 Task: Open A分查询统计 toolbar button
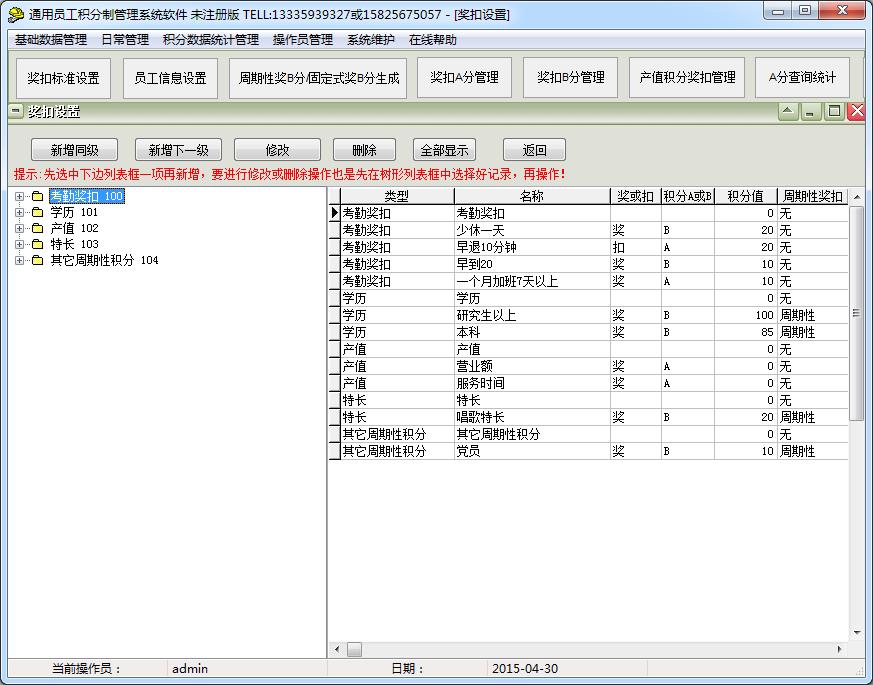click(802, 77)
